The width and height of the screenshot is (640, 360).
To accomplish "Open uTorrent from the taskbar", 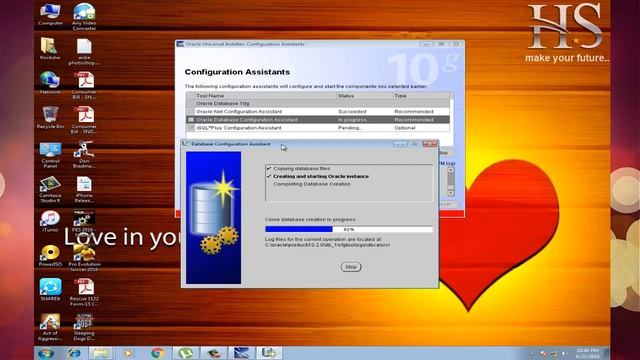I will point(185,353).
